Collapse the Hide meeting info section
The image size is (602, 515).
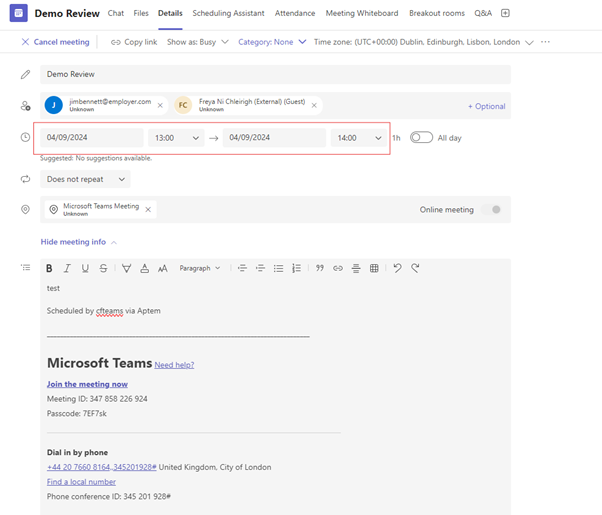click(78, 242)
